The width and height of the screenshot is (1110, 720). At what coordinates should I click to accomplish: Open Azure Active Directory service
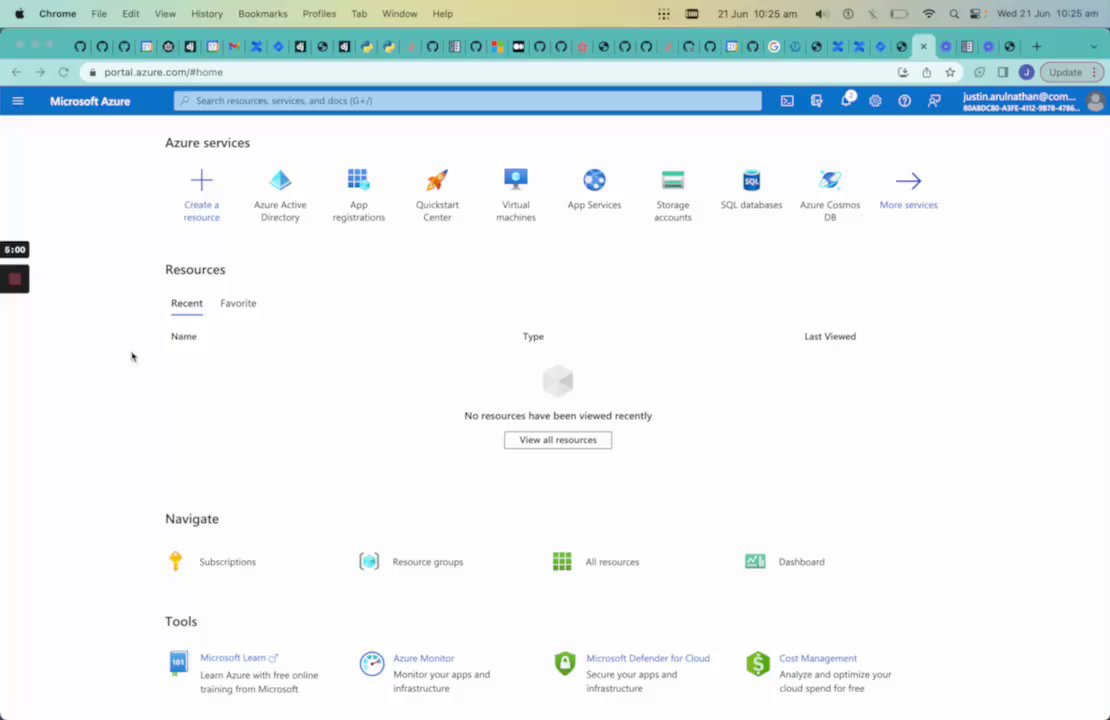click(x=280, y=180)
